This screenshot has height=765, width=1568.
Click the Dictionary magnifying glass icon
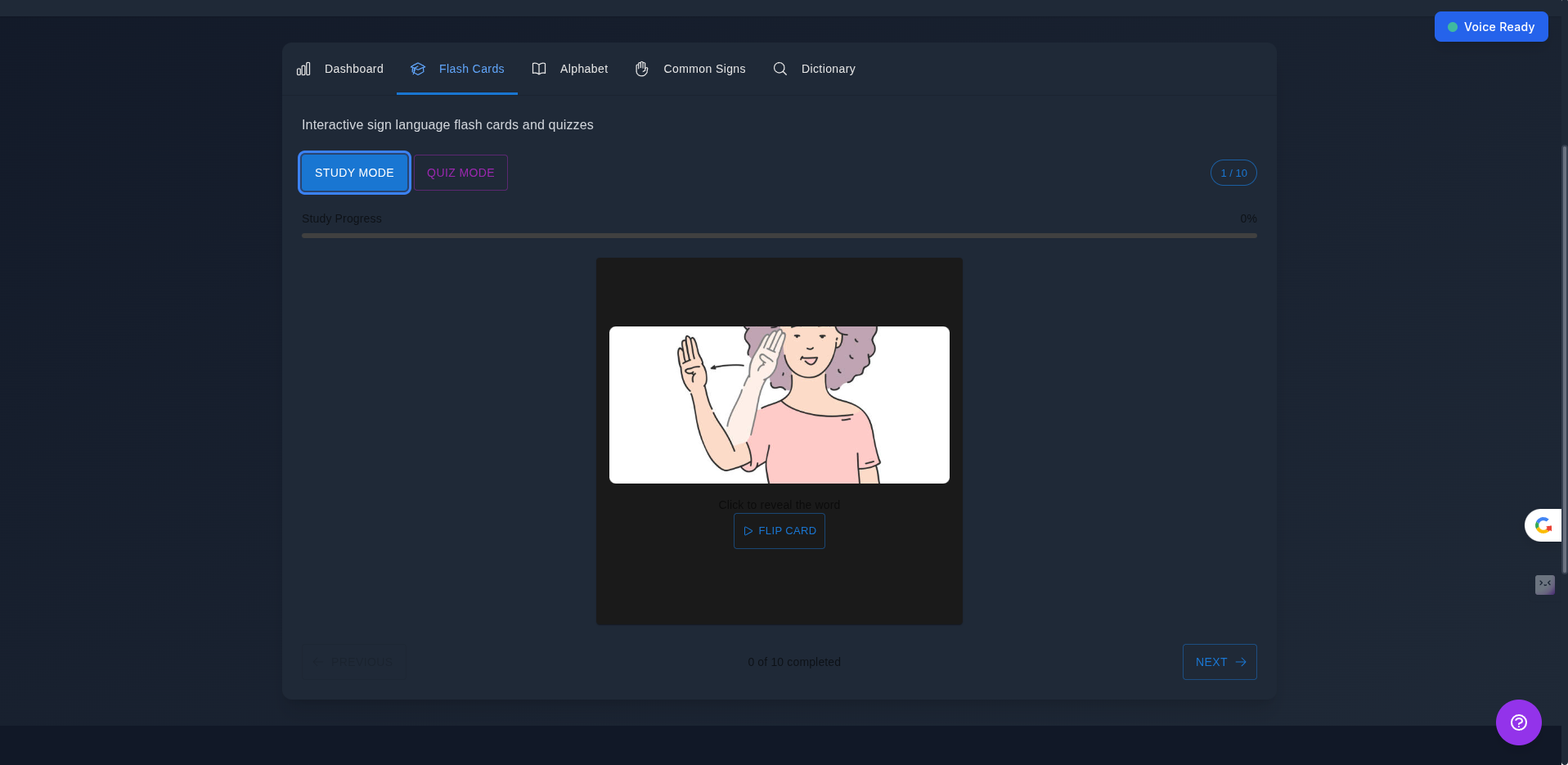780,69
